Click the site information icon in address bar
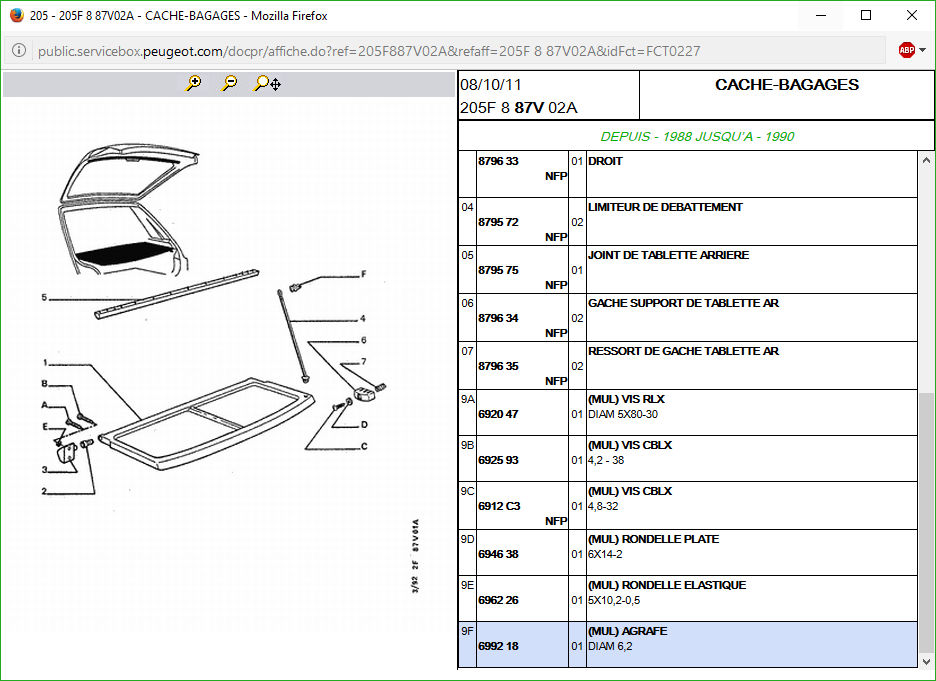The height and width of the screenshot is (681, 936). [19, 51]
